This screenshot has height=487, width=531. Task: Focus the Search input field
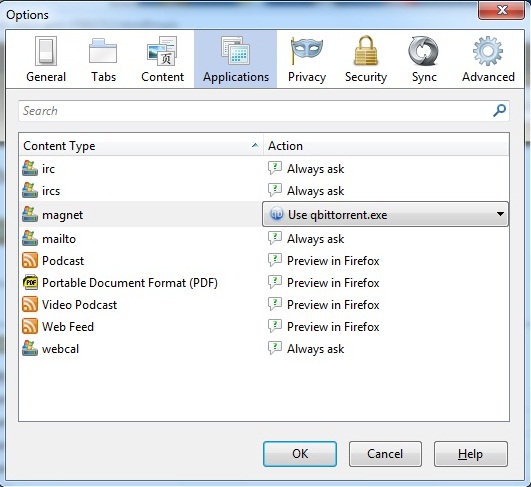pyautogui.click(x=264, y=111)
